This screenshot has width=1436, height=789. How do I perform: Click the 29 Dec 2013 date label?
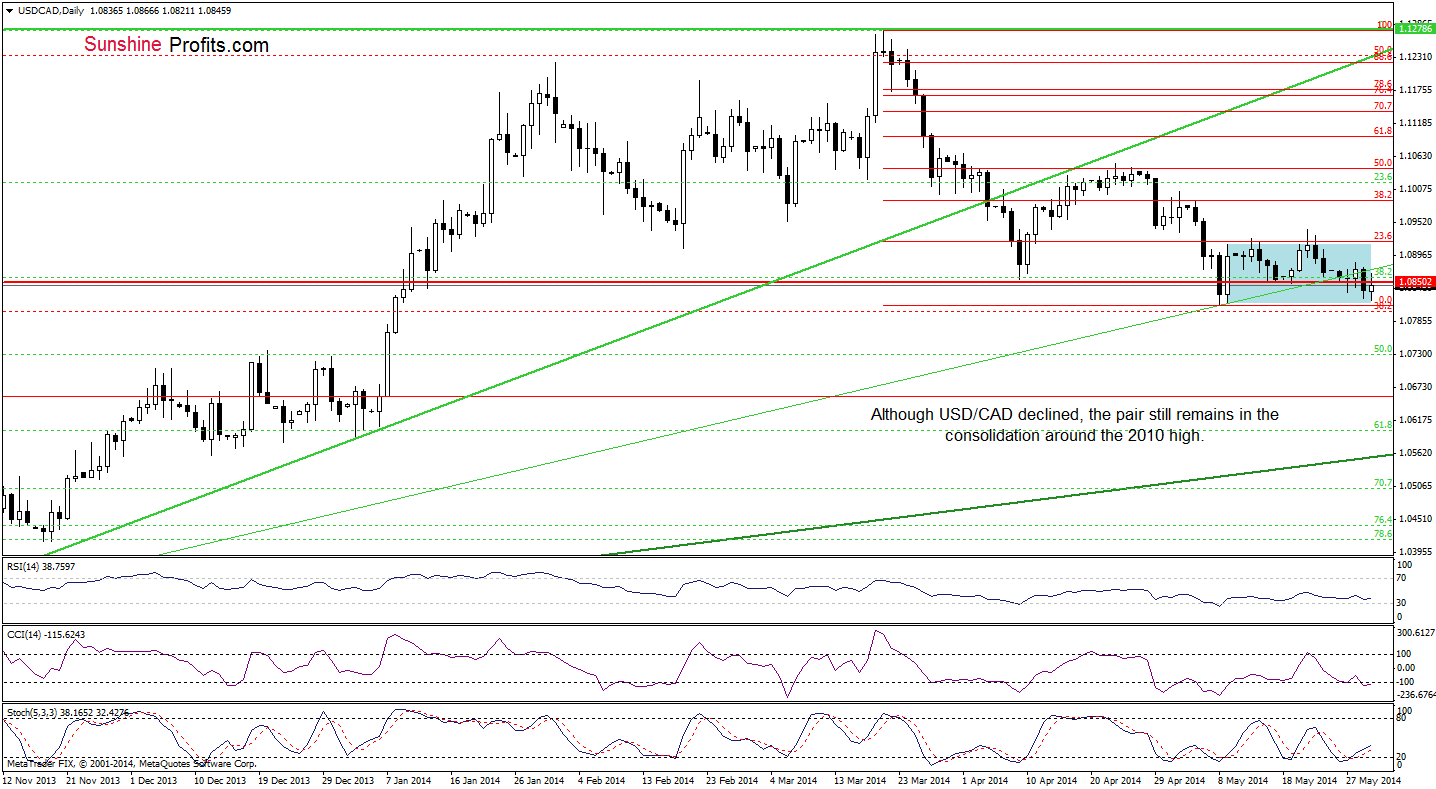[x=349, y=780]
